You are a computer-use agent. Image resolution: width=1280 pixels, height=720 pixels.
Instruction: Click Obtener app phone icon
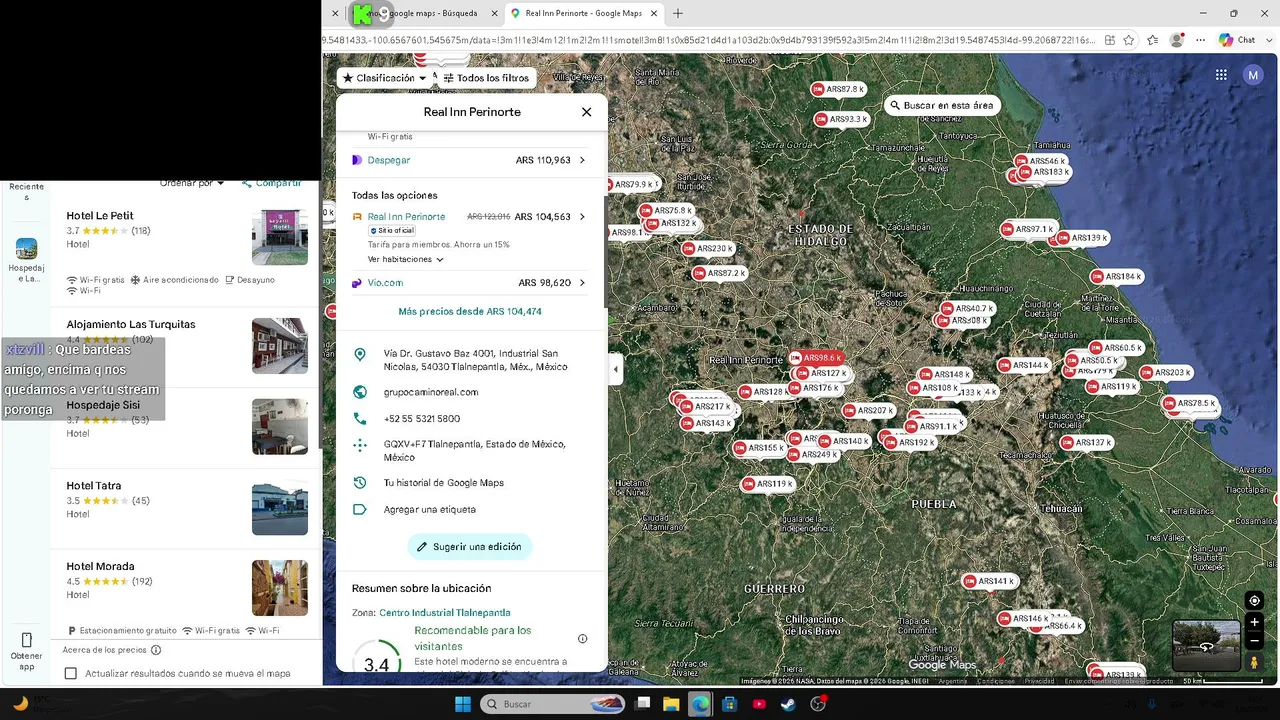click(27, 640)
